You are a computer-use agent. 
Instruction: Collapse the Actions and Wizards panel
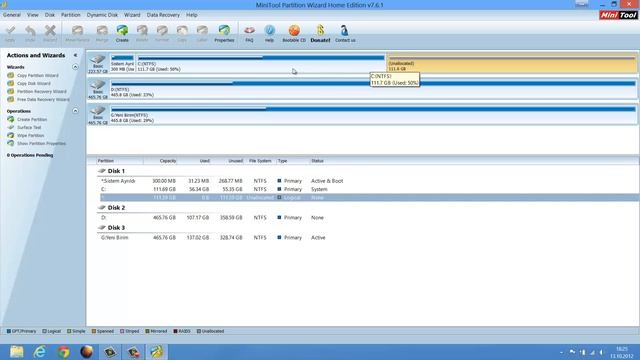76,55
